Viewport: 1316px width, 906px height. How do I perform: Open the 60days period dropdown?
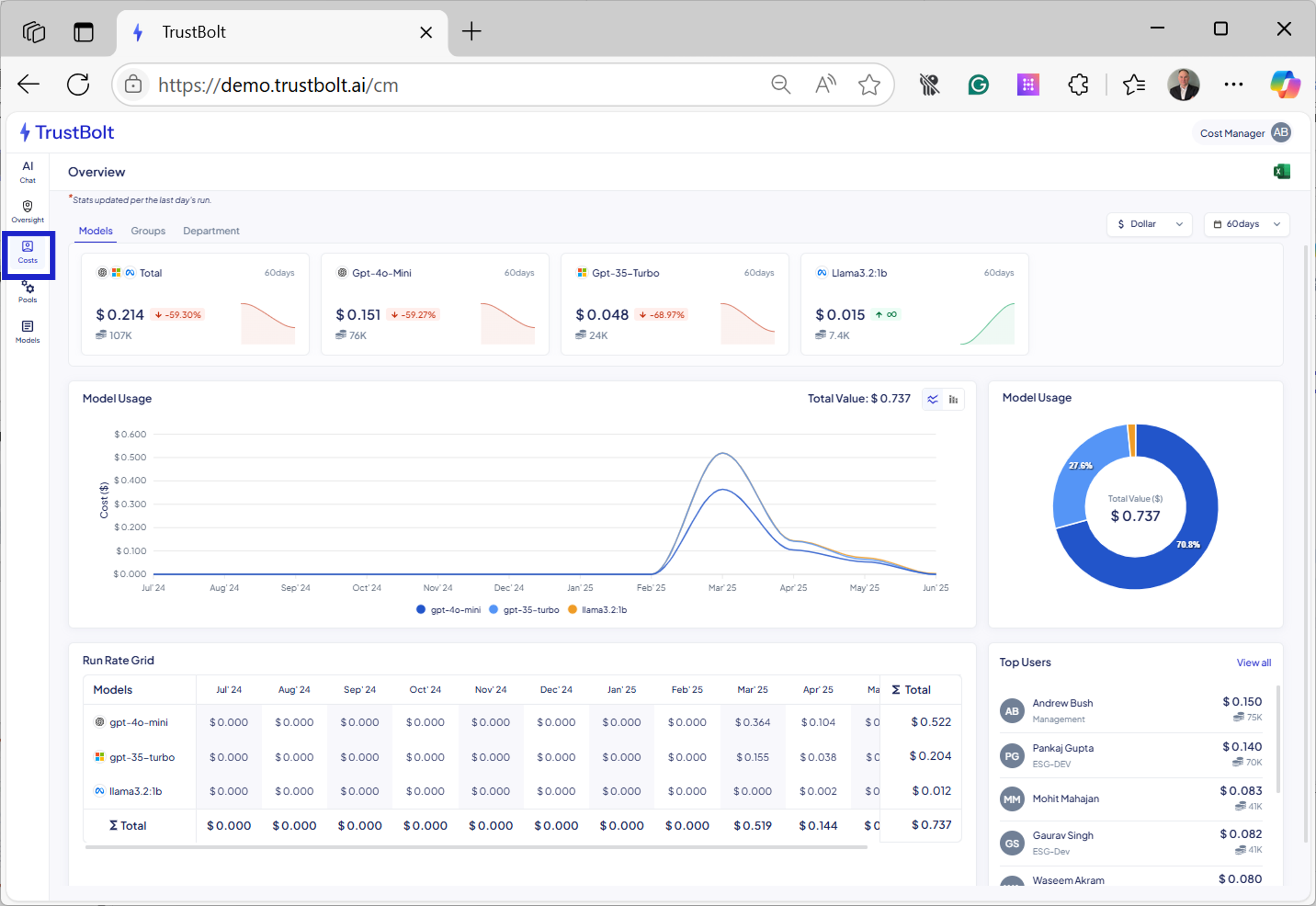(x=1247, y=224)
